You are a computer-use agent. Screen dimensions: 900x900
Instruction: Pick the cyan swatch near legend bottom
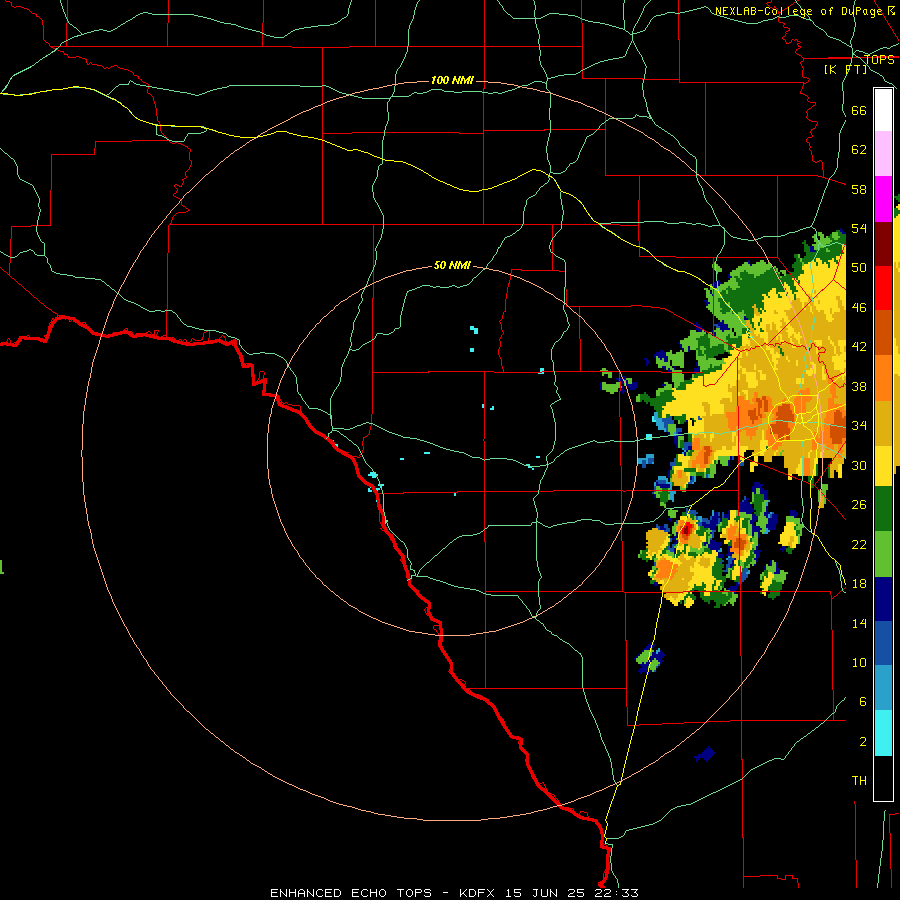883,733
